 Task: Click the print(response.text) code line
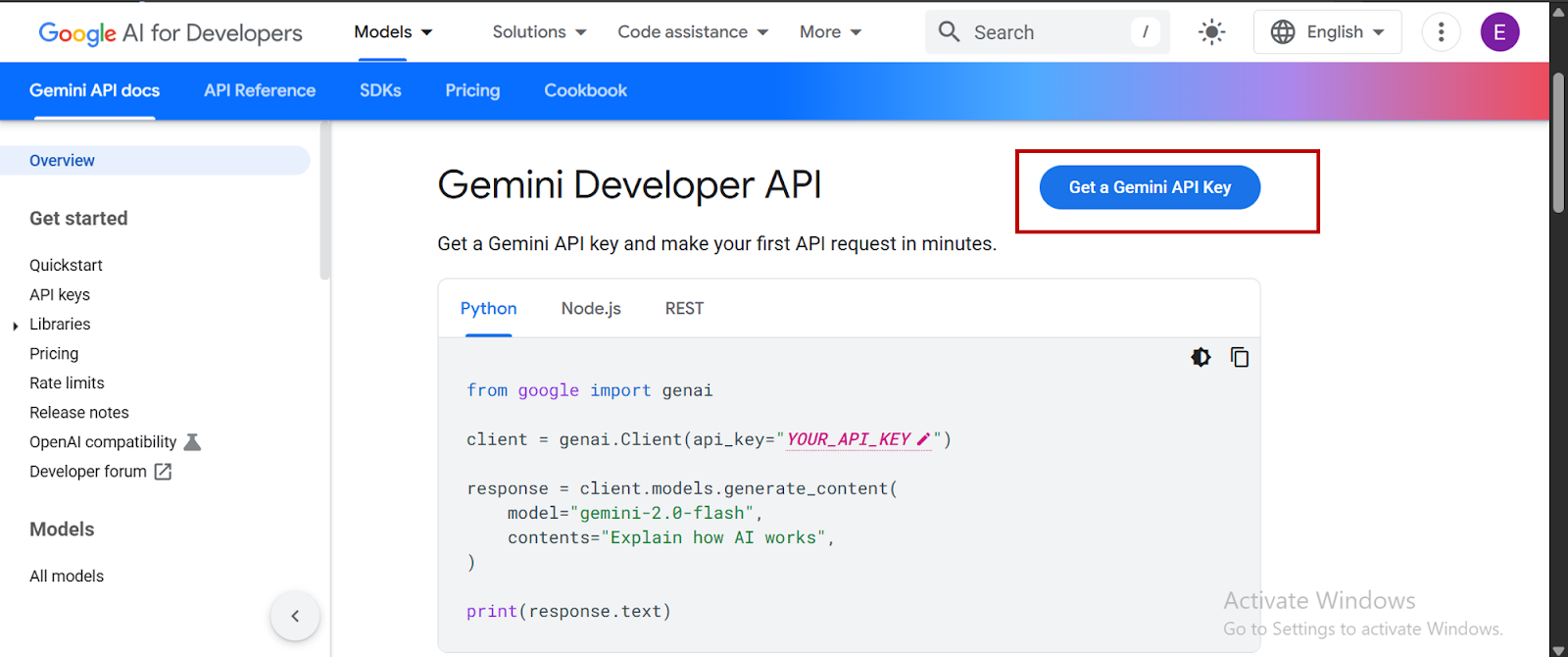click(568, 611)
